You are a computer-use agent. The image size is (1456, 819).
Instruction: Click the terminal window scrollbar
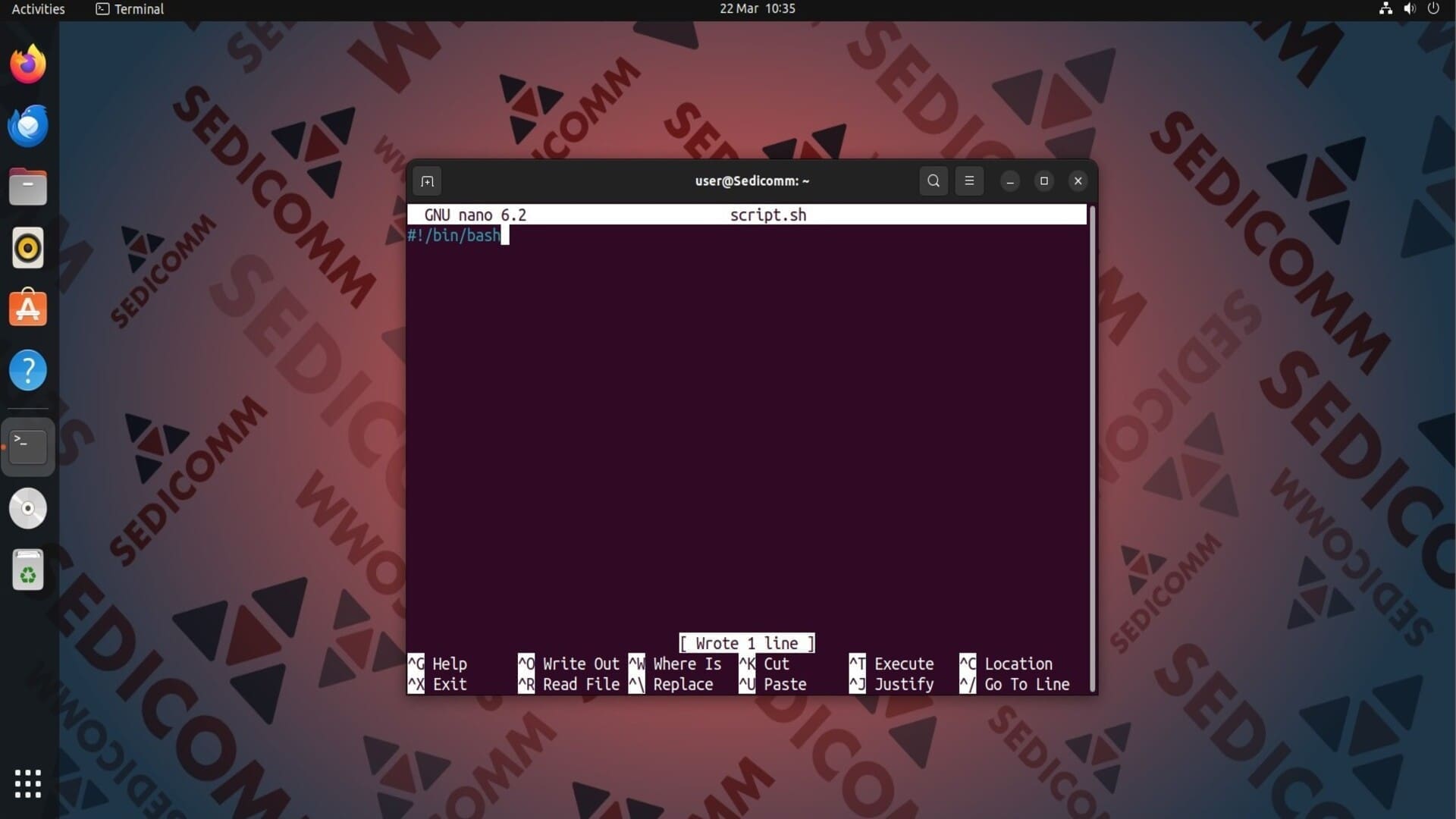[x=1092, y=447]
